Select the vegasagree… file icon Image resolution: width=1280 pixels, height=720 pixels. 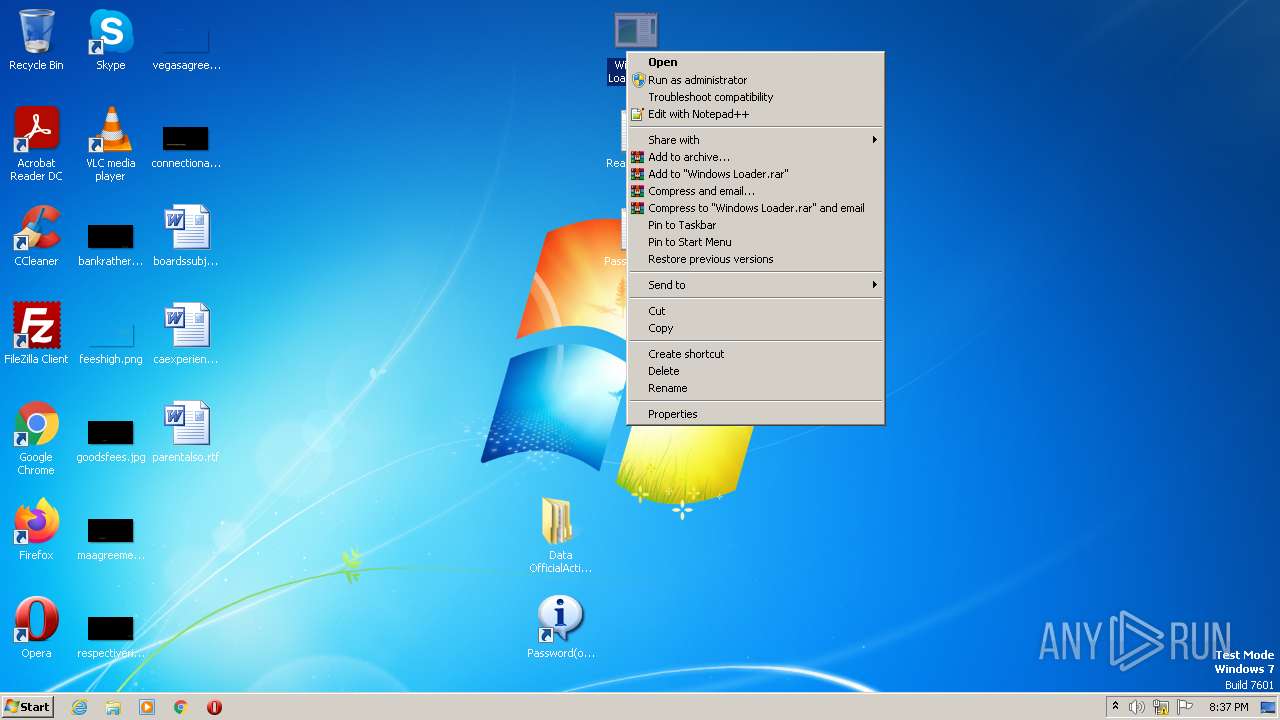186,41
